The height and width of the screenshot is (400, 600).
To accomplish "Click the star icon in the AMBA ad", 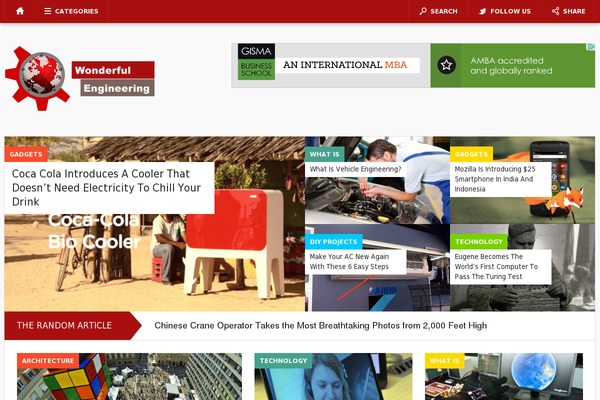I will (x=446, y=65).
